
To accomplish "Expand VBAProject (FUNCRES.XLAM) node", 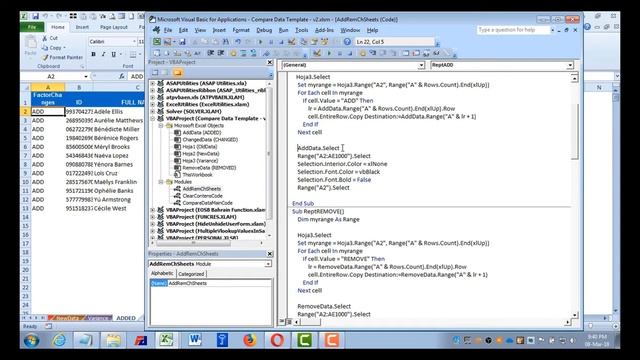I will pos(153,217).
